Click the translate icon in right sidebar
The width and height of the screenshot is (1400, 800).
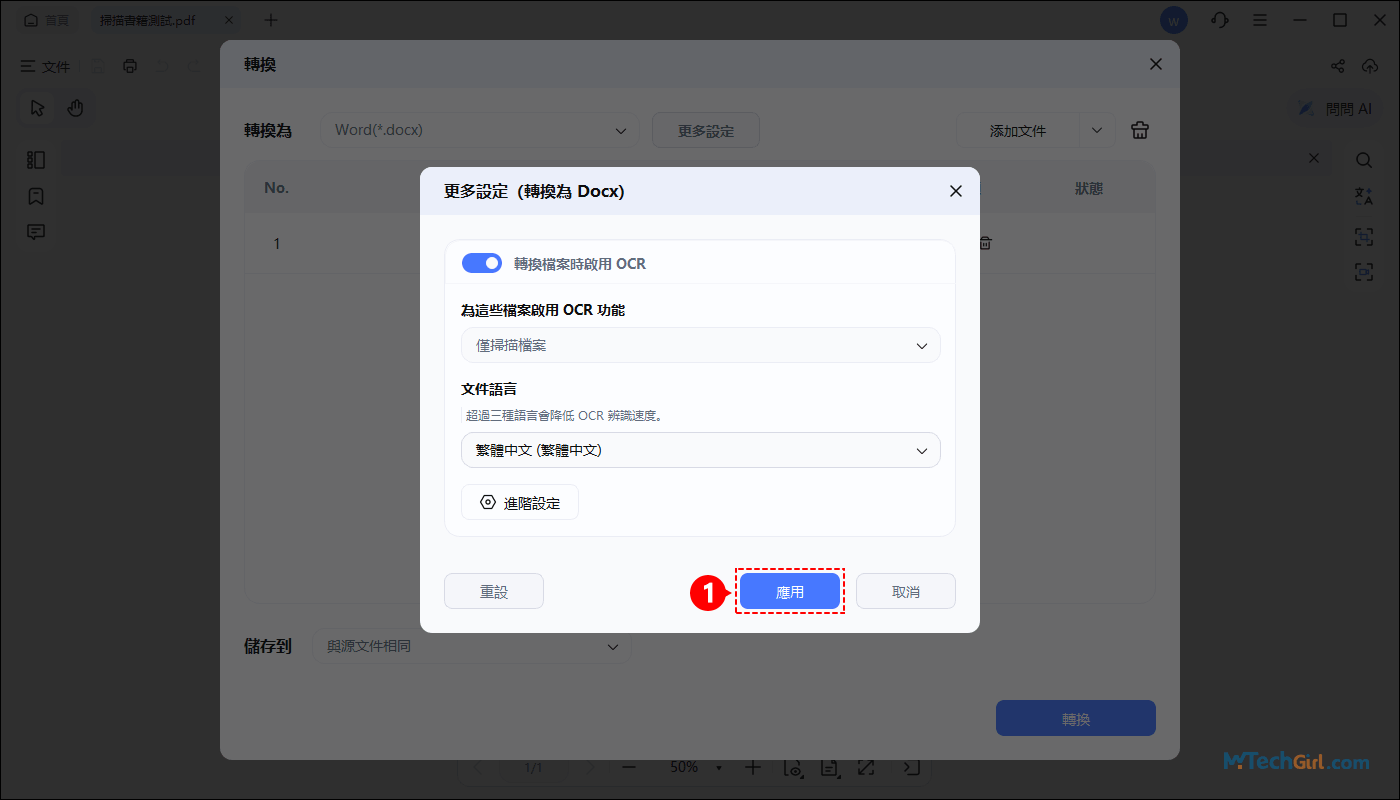(1364, 196)
